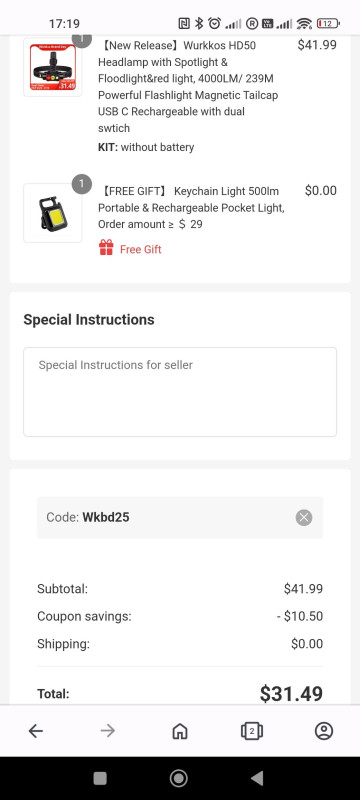The width and height of the screenshot is (360, 800).
Task: Tap the Android back triangle button
Action: click(x=257, y=778)
